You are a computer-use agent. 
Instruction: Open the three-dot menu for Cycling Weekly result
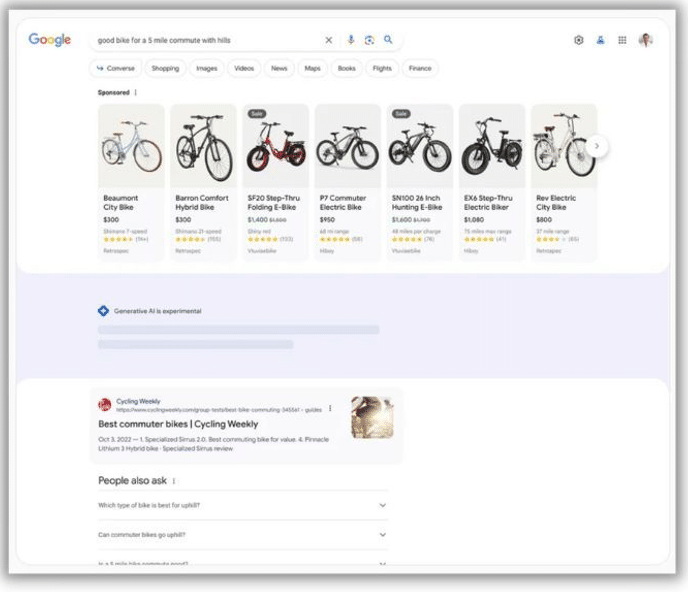coord(330,409)
